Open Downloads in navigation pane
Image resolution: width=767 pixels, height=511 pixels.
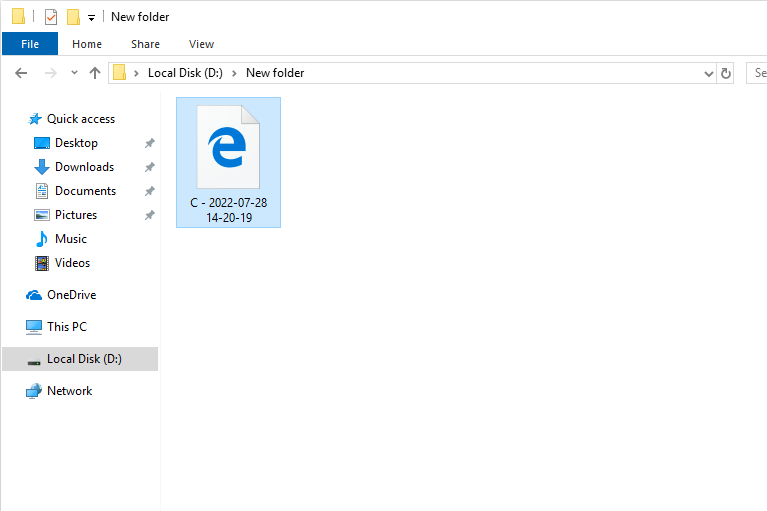[84, 167]
